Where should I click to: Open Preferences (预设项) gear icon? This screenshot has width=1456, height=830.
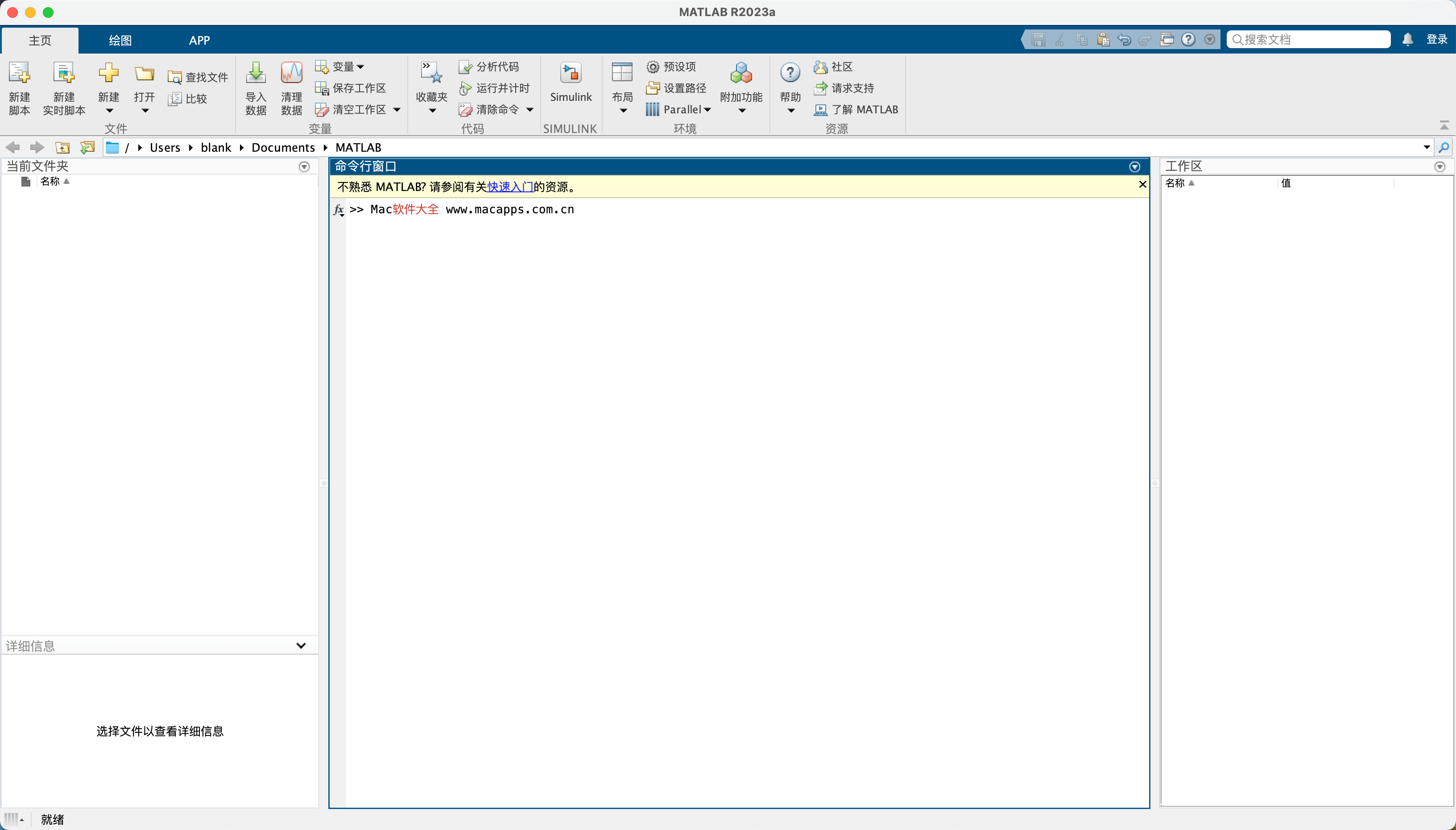tap(653, 66)
